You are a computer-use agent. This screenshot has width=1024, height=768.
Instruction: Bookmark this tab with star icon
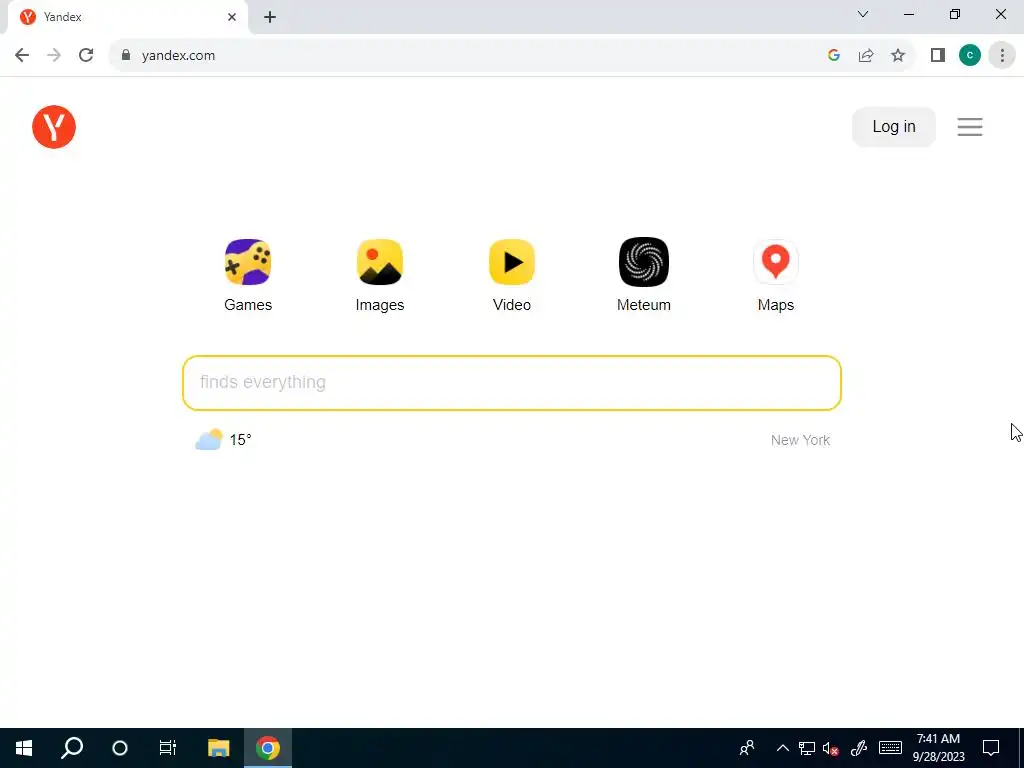tap(898, 55)
